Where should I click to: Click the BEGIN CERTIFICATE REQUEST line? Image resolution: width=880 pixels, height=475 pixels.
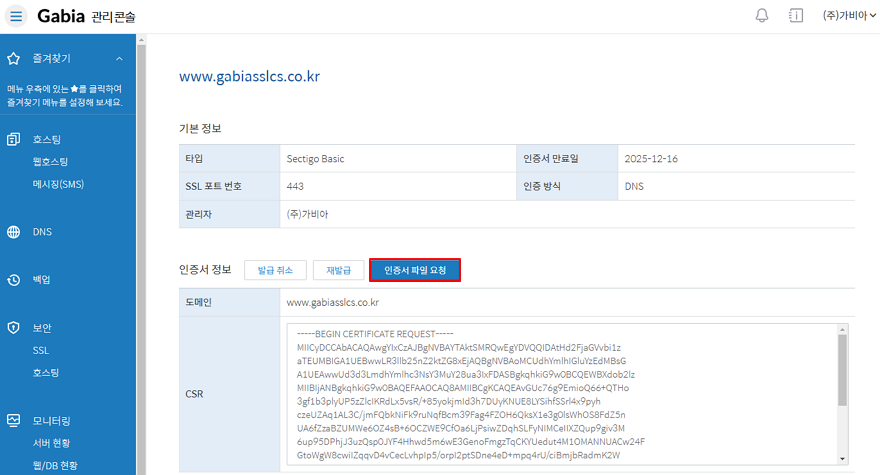[375, 334]
